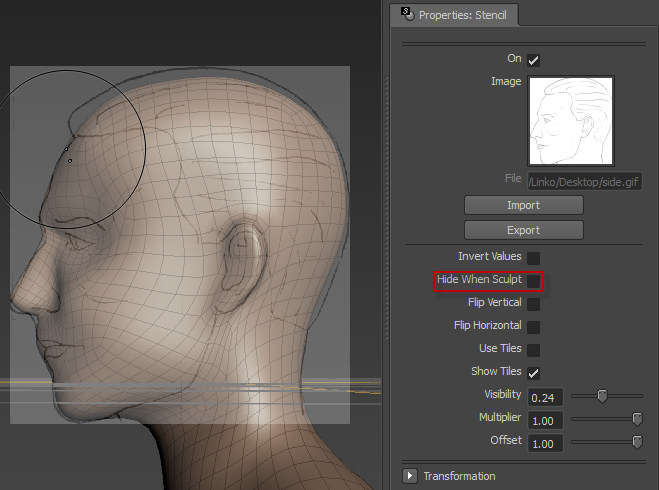This screenshot has height=490, width=659.
Task: Click the stencil face image thumbnail
Action: (570, 121)
